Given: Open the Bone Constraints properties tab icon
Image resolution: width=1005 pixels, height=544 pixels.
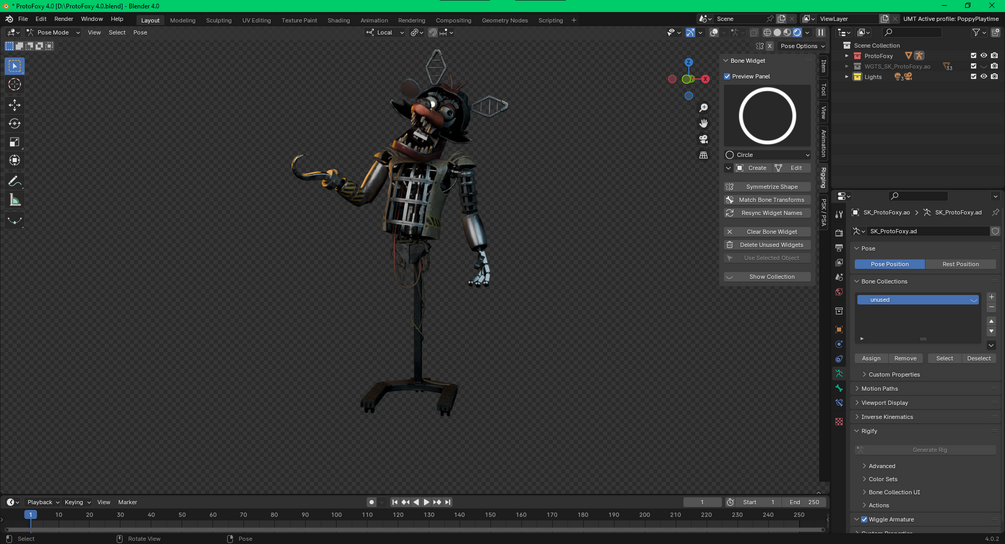Looking at the screenshot, I should (839, 403).
